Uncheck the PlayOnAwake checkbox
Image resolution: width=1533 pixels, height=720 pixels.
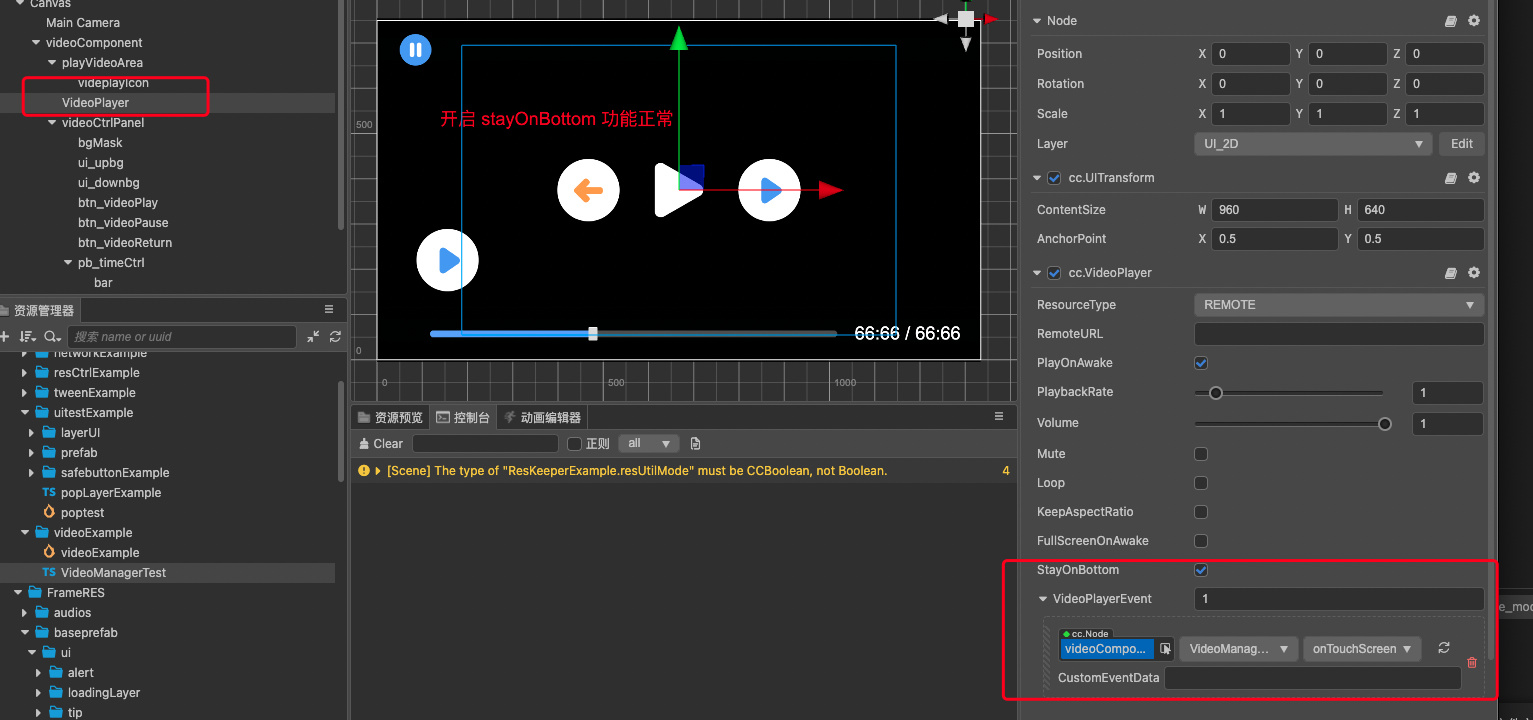[1201, 363]
